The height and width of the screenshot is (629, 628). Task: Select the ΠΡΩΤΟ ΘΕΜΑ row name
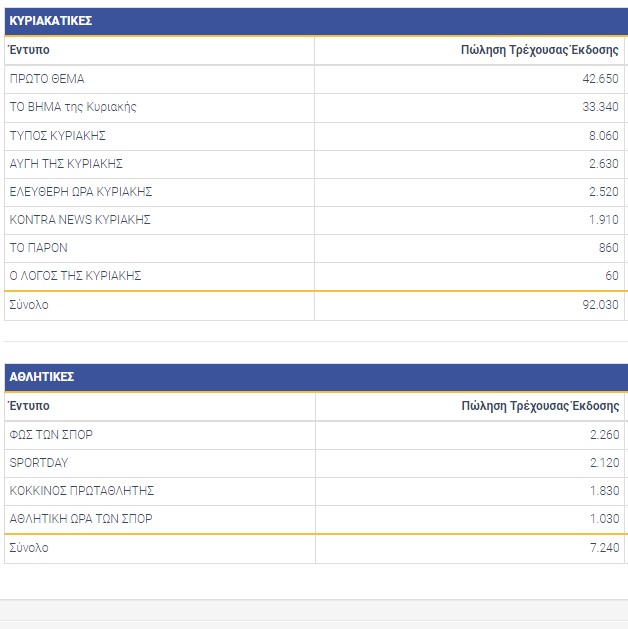click(47, 79)
